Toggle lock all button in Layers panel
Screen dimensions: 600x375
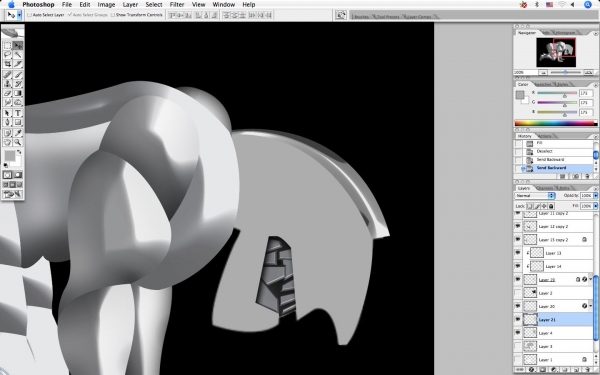click(551, 206)
